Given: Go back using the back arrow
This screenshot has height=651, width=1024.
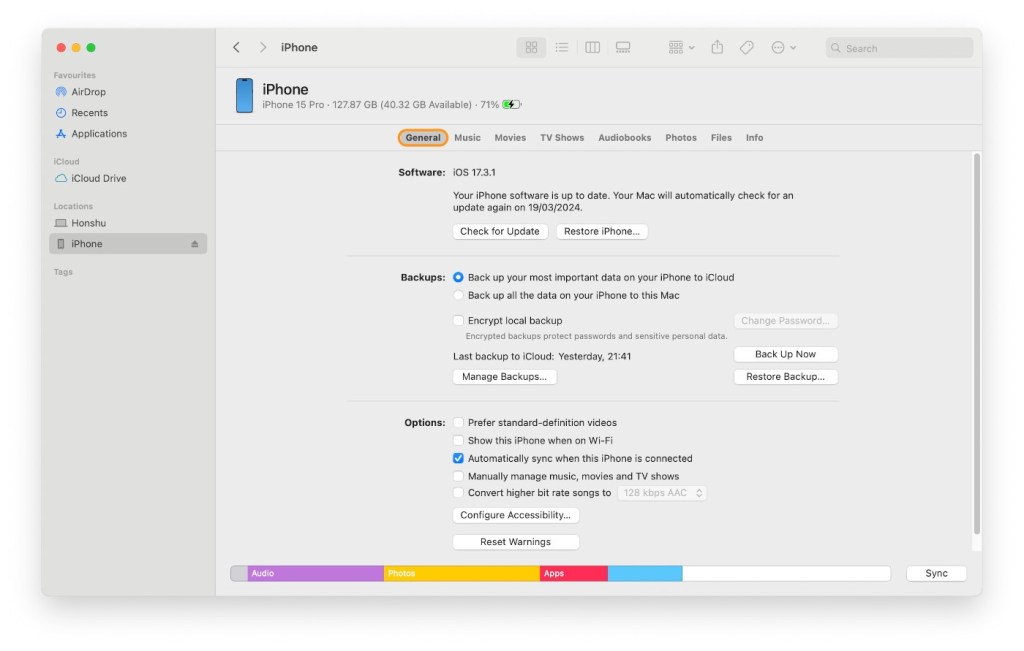Looking at the screenshot, I should point(236,47).
